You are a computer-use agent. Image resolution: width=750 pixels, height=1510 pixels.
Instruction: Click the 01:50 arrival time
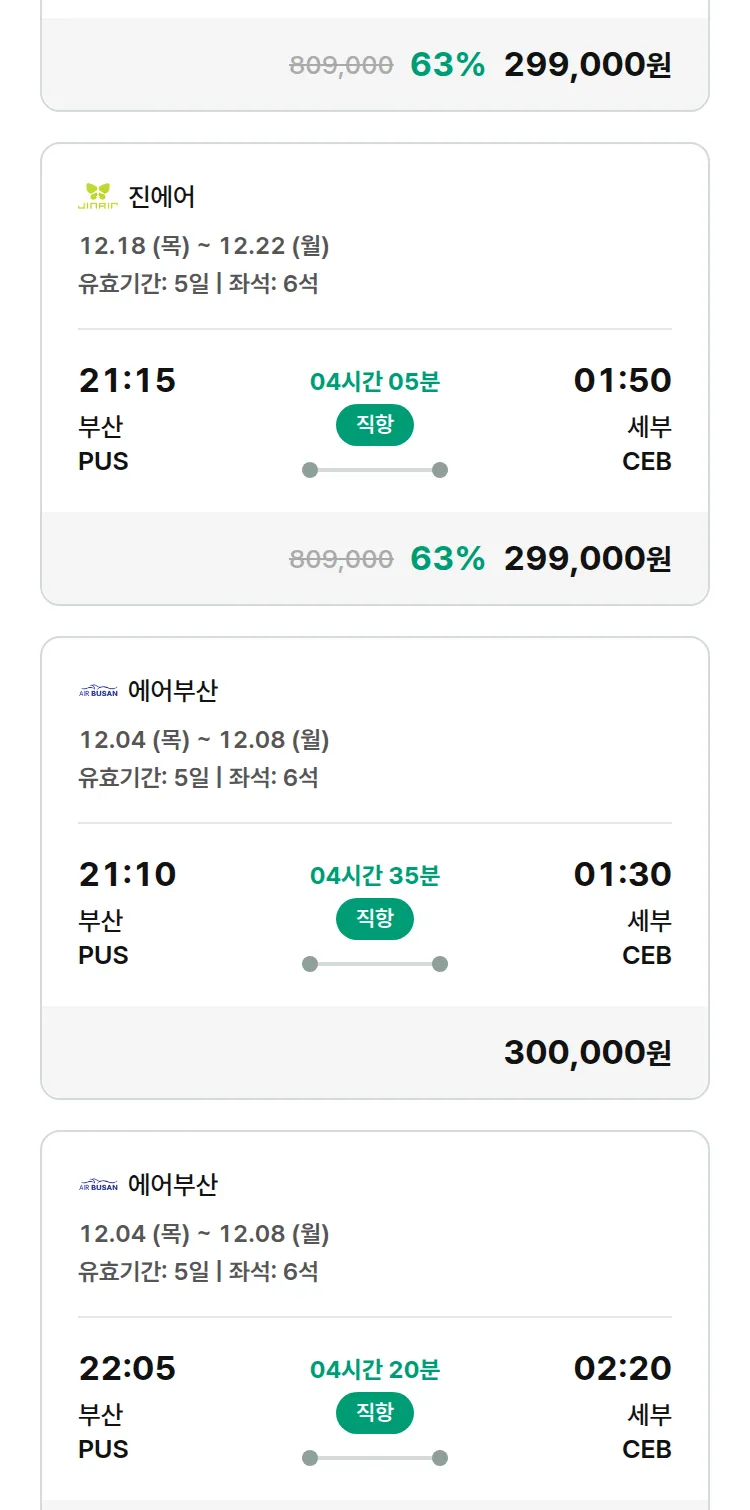point(622,381)
